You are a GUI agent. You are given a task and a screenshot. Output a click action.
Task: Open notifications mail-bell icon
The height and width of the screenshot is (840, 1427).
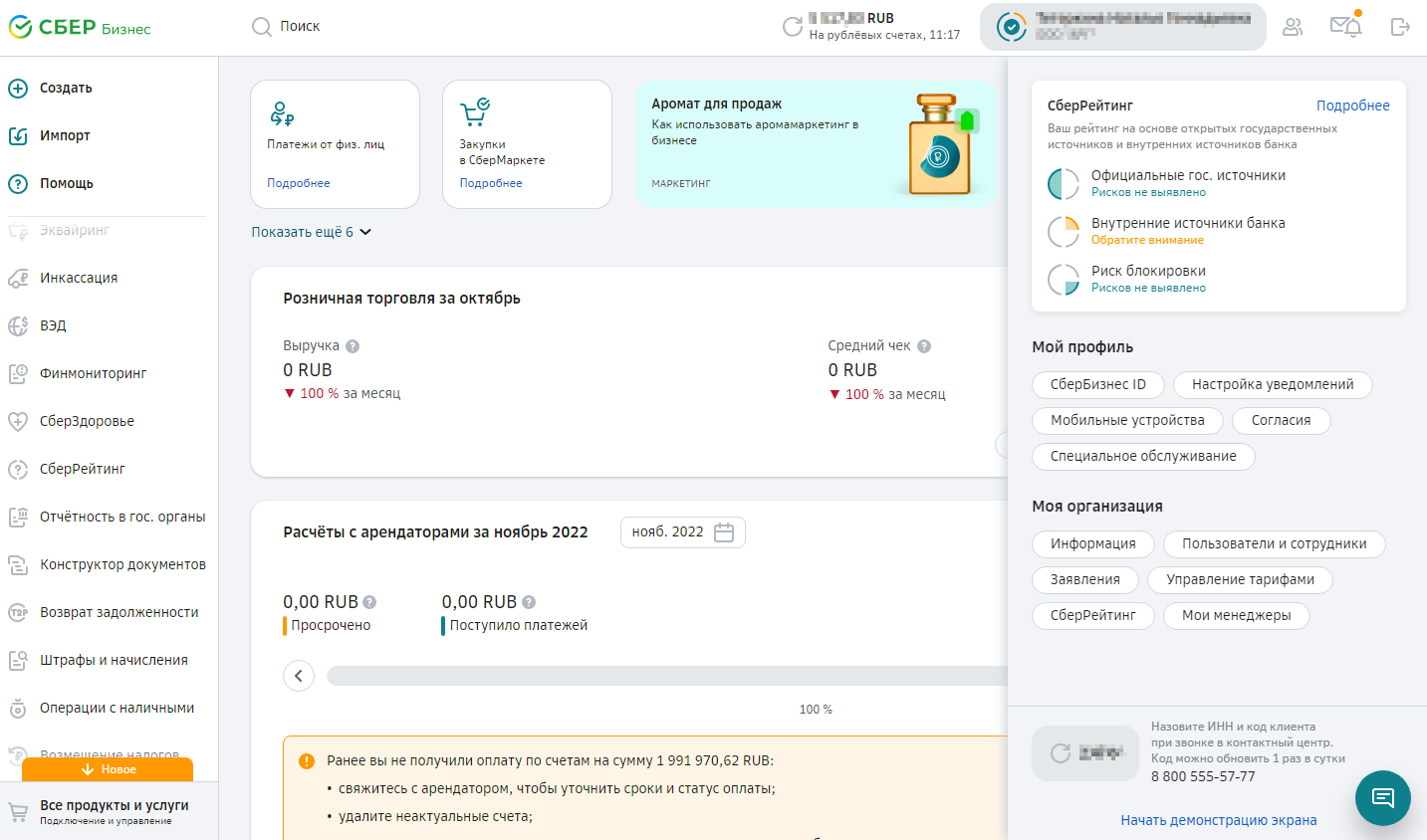coord(1345,26)
